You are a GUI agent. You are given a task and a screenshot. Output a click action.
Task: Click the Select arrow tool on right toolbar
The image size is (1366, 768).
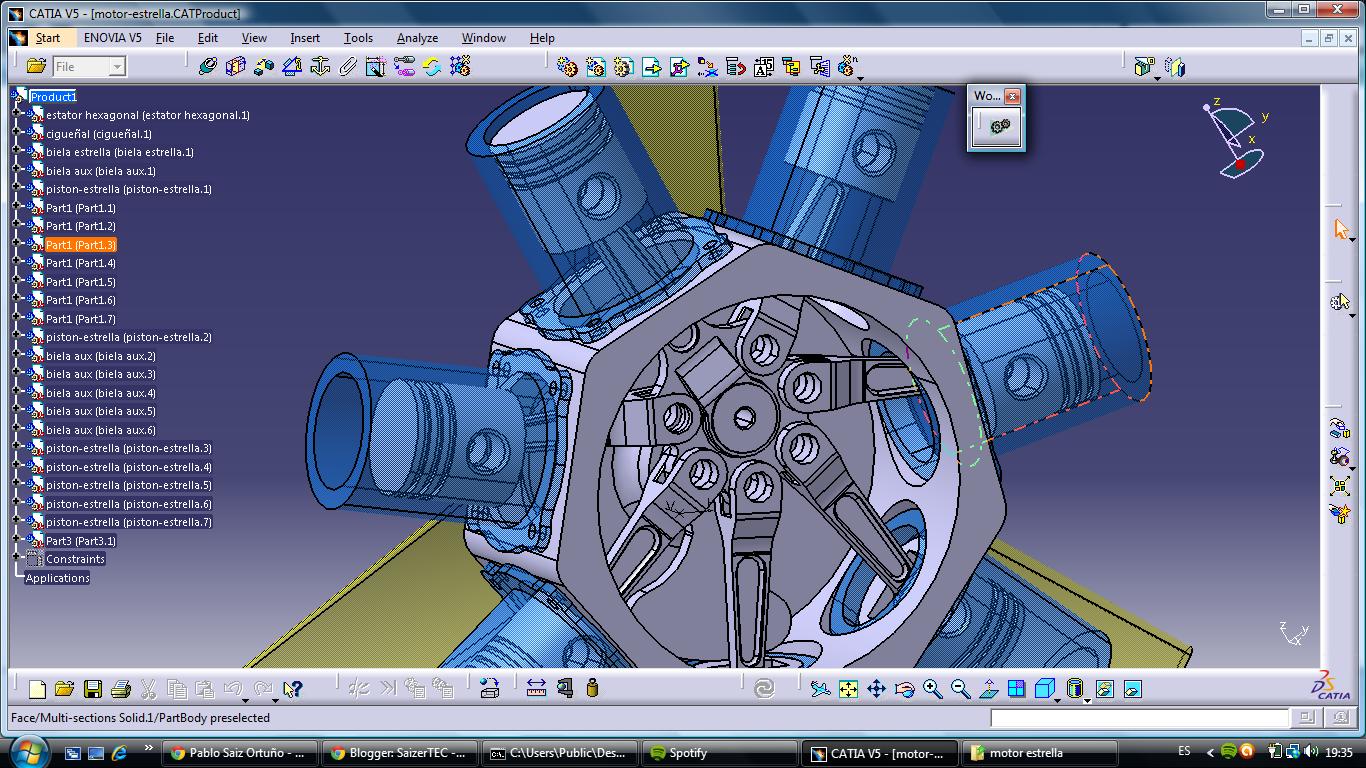pos(1340,229)
